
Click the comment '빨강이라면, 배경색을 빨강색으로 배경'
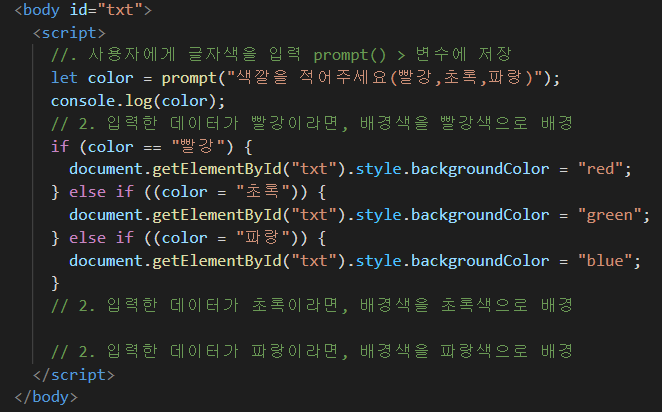coord(412,123)
